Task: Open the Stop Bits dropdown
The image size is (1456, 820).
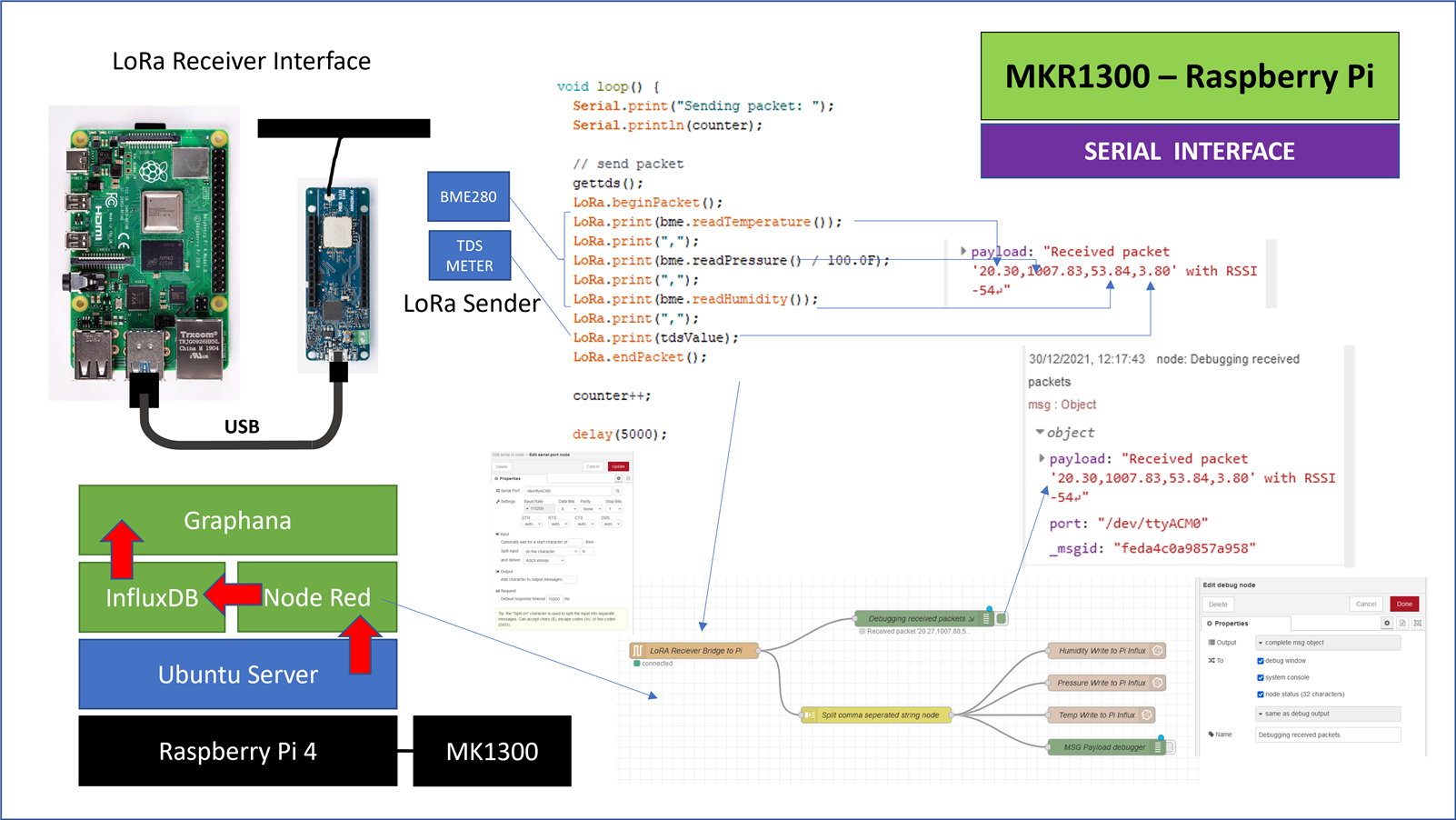Action: (614, 509)
